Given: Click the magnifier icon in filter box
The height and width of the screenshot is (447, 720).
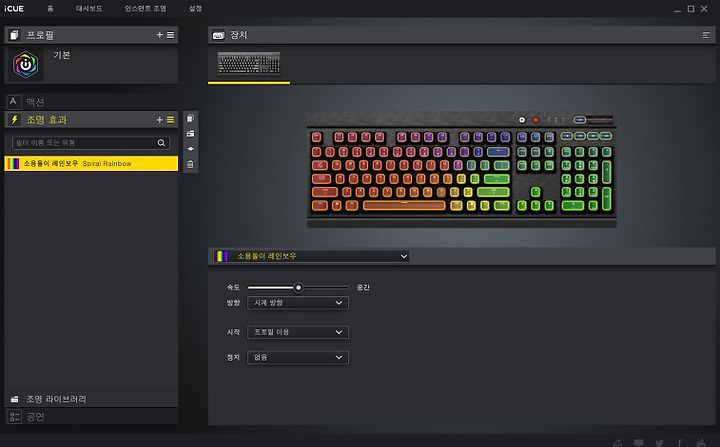Looking at the screenshot, I should pyautogui.click(x=161, y=143).
